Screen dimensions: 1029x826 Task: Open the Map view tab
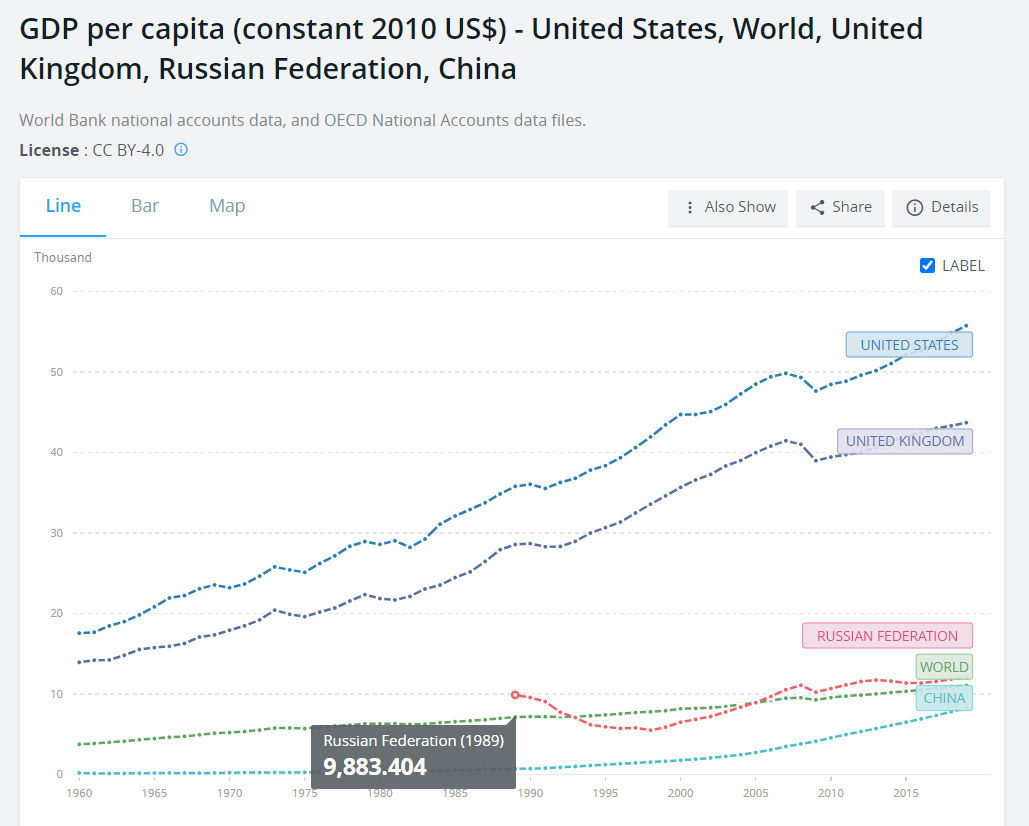[227, 206]
